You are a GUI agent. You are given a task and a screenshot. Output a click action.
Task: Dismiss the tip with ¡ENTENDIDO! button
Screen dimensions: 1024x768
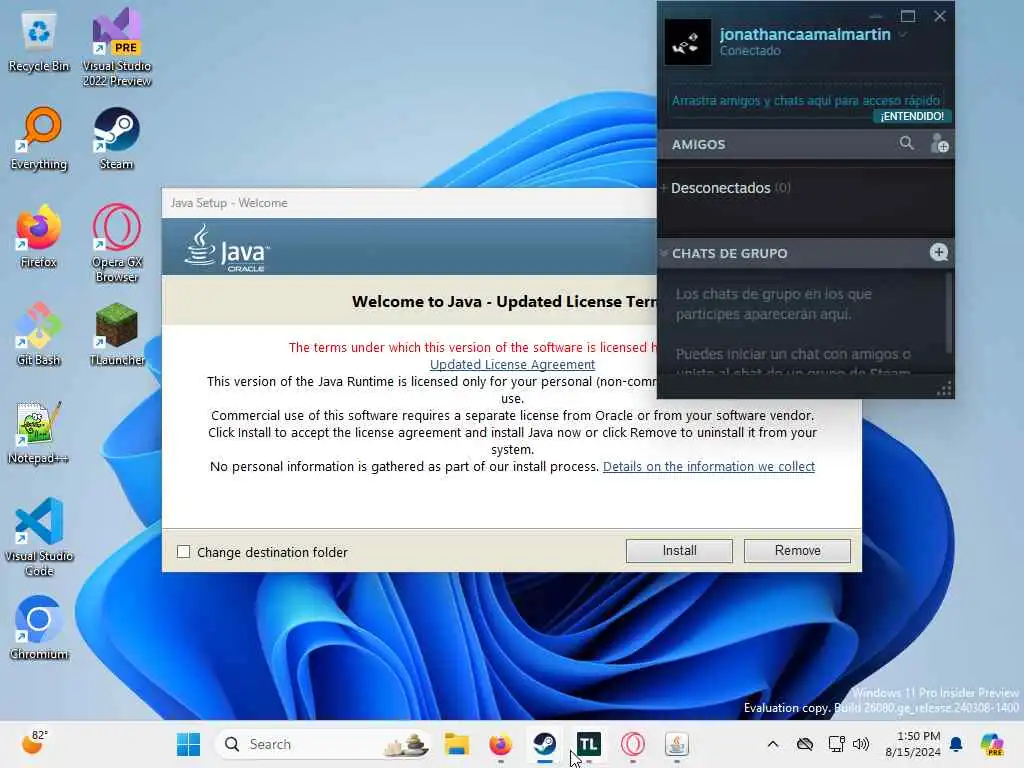[x=912, y=116]
